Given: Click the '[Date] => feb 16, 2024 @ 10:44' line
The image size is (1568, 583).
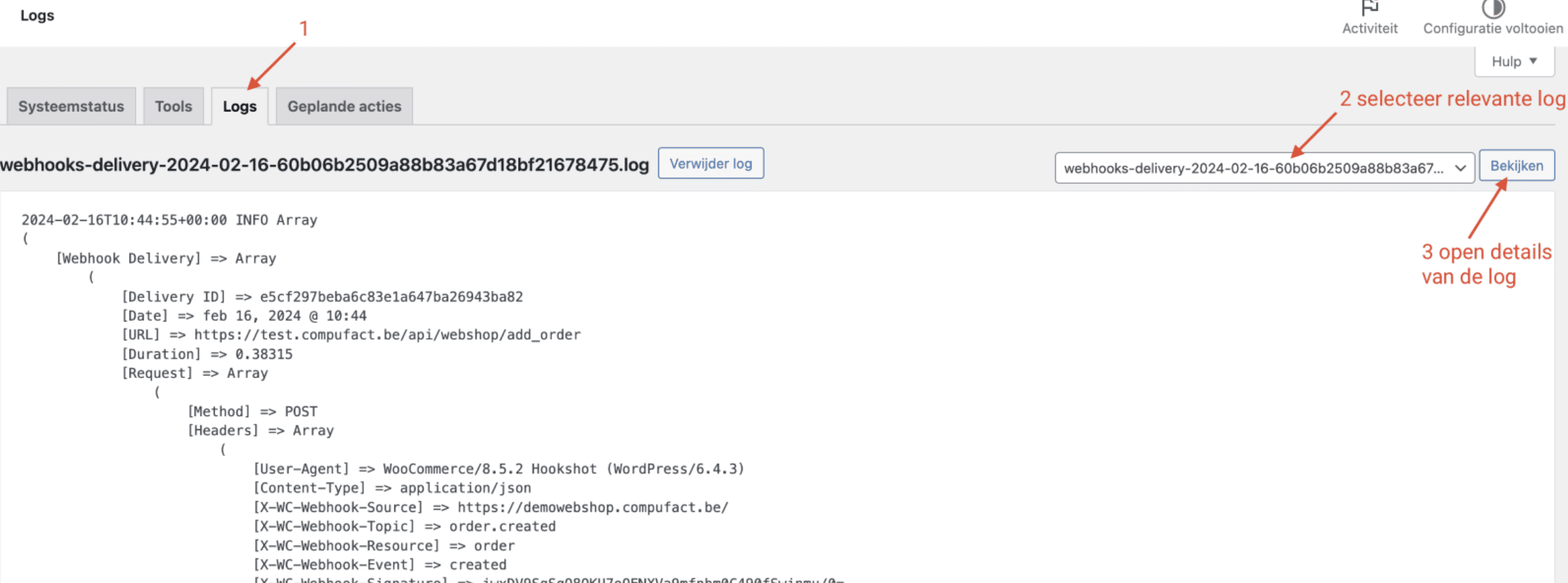Looking at the screenshot, I should [x=244, y=315].
